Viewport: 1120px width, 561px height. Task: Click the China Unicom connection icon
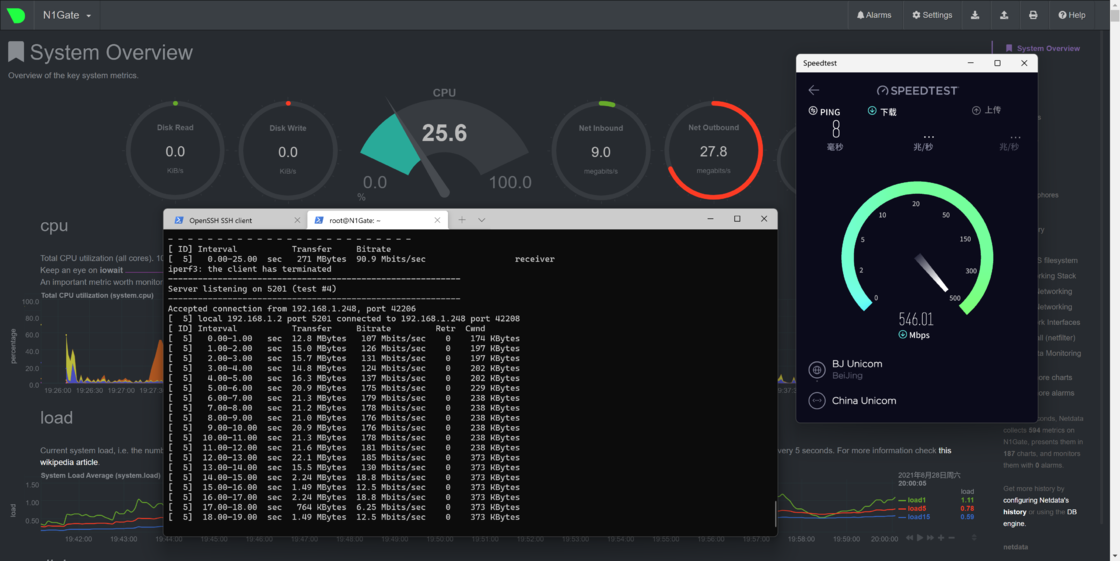coord(817,401)
